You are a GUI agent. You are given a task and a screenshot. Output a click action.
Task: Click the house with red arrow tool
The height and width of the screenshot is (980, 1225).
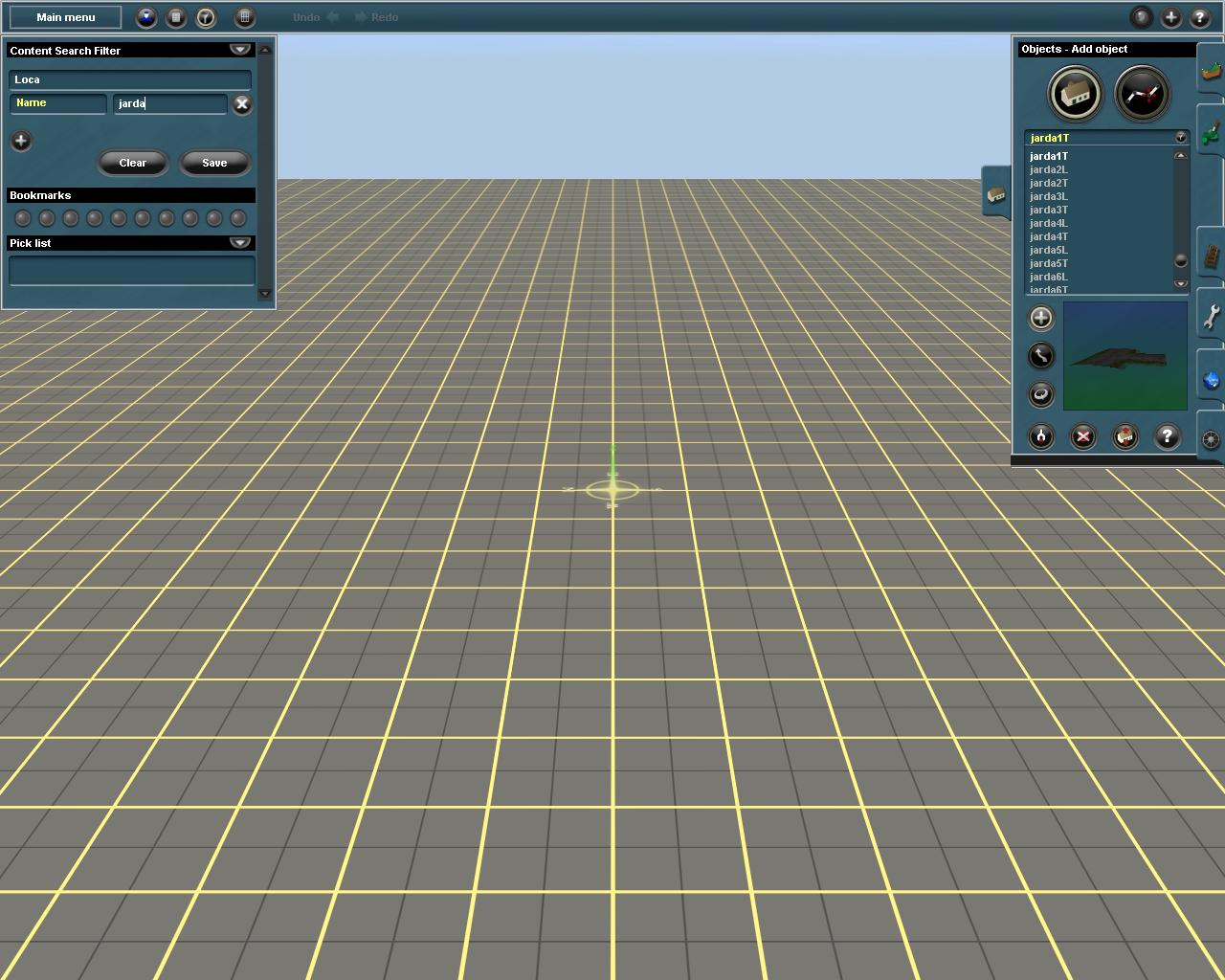click(x=1125, y=437)
